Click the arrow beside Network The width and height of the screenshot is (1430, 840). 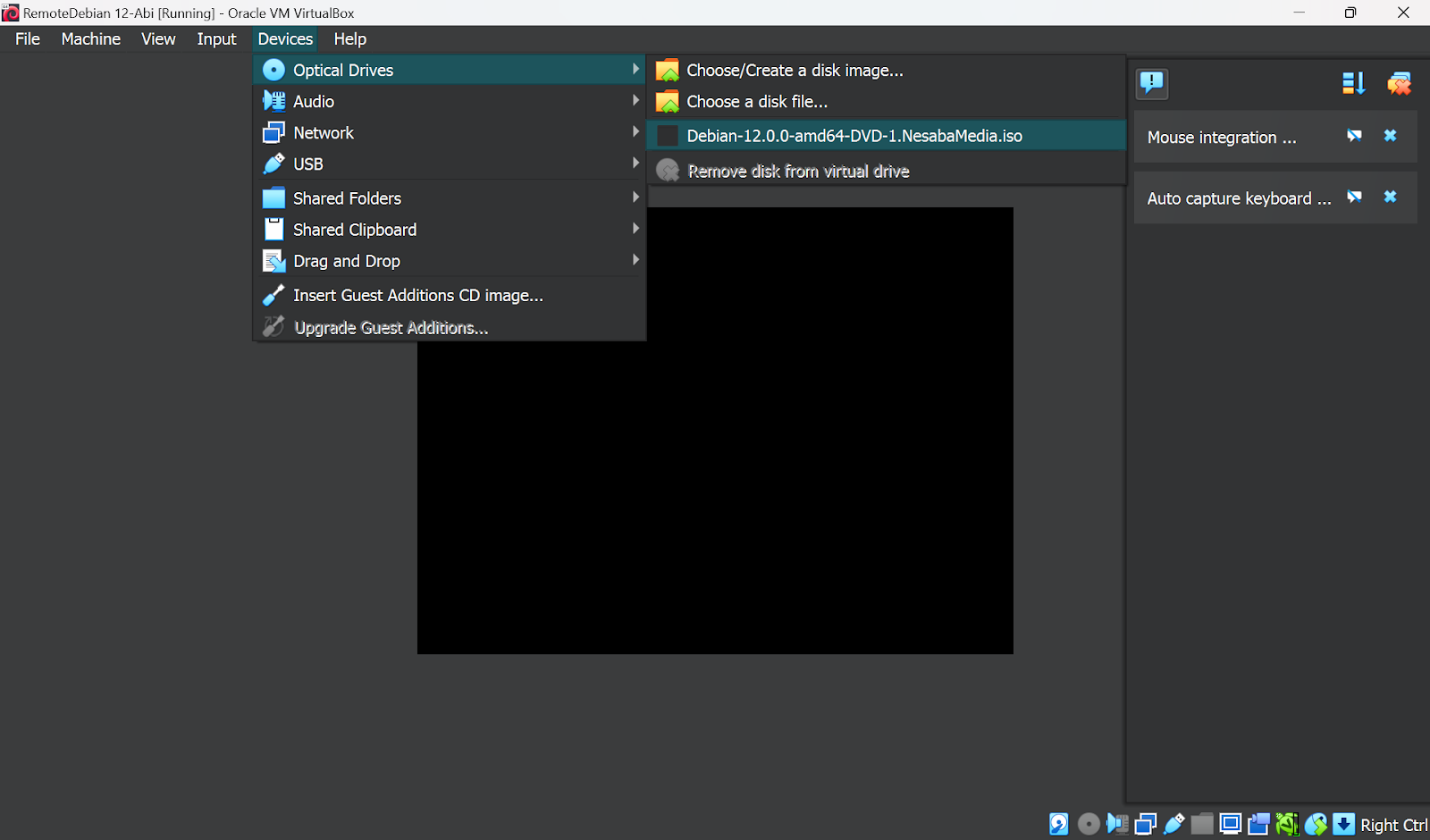coord(635,131)
